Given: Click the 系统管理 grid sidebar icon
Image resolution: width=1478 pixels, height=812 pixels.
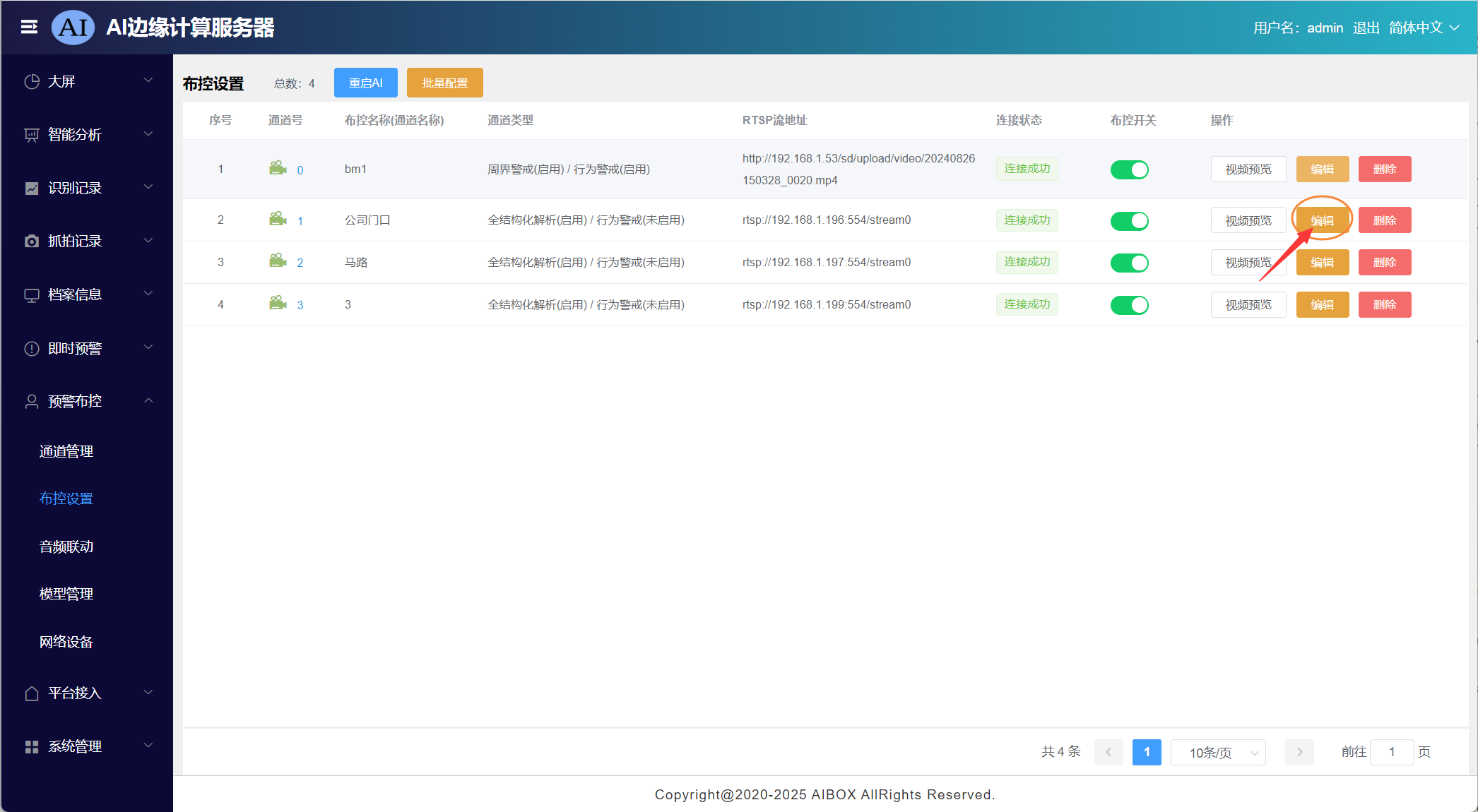Looking at the screenshot, I should tap(32, 746).
